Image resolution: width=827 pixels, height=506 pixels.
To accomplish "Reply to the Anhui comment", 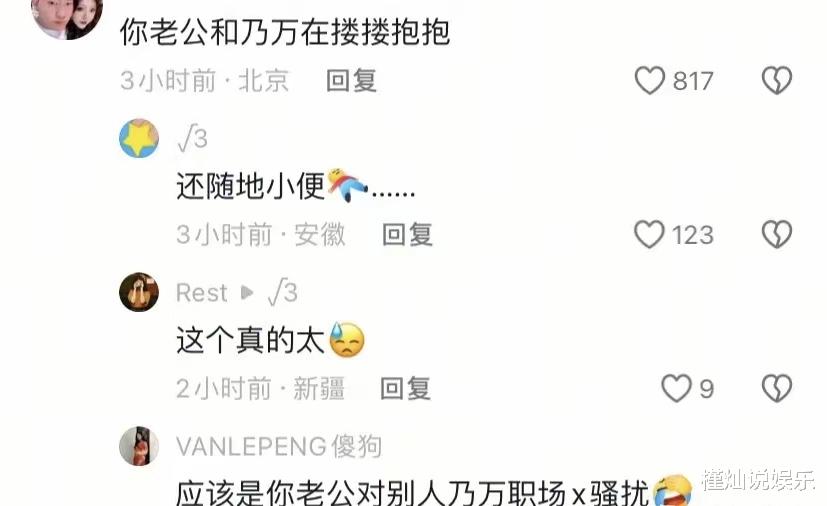I will coord(407,235).
